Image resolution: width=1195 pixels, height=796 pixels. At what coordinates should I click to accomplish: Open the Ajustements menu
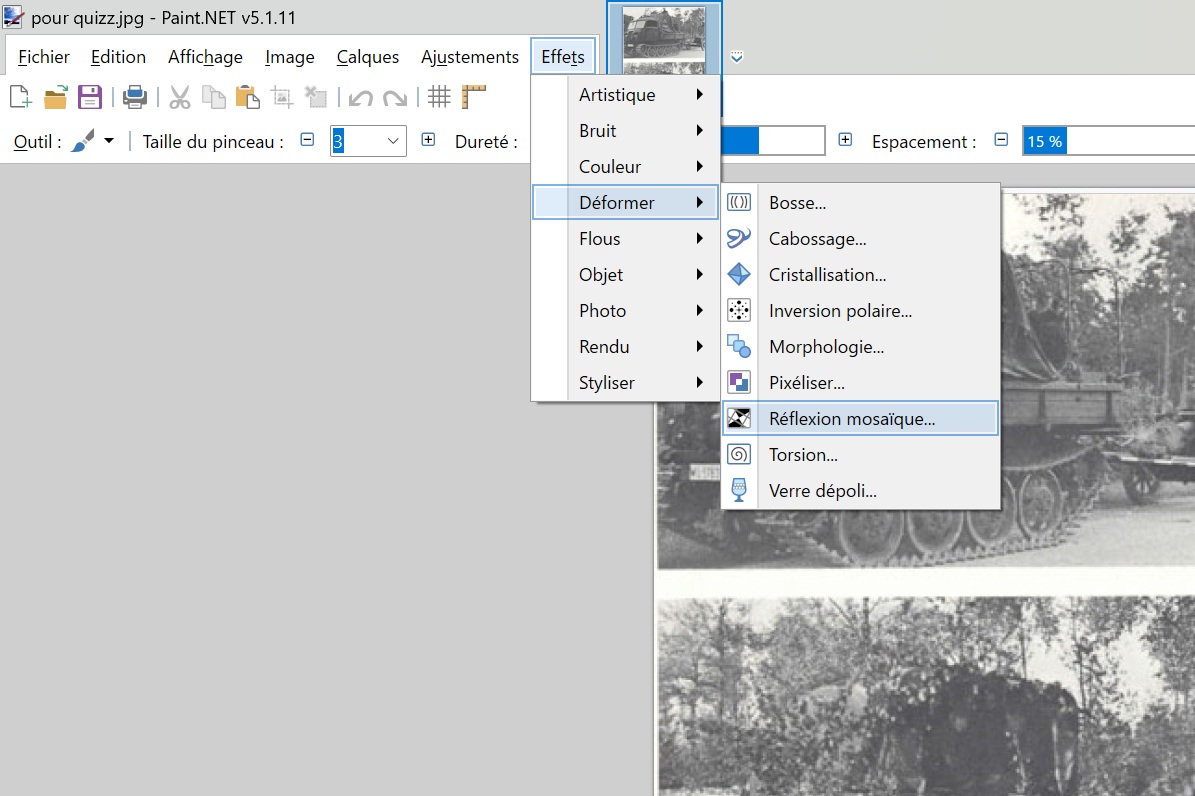tap(469, 57)
